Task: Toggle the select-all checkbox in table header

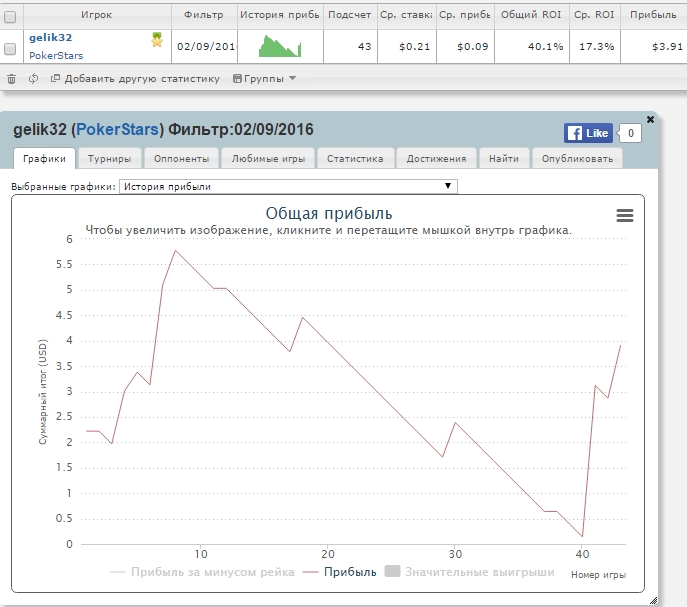Action: (x=10, y=17)
